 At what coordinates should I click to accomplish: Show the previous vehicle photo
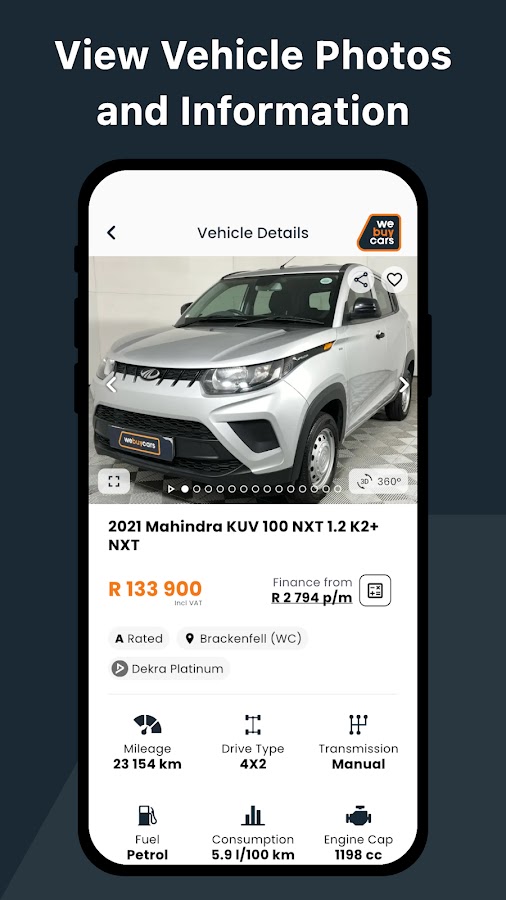pos(111,385)
